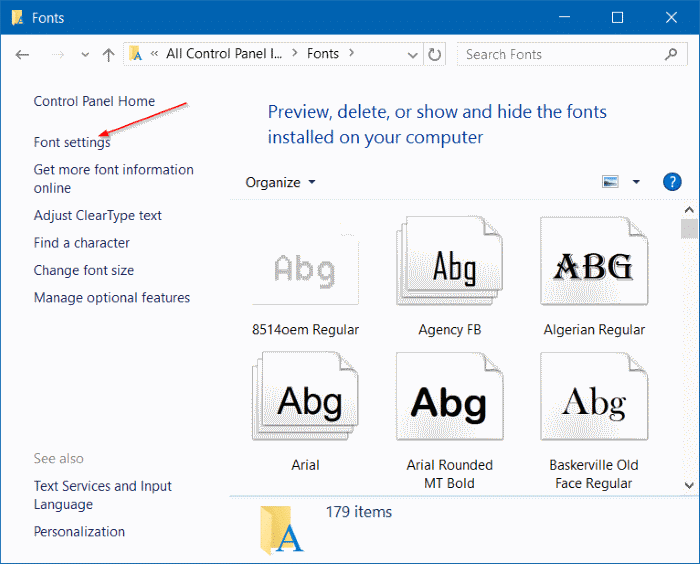
Task: Open the Organize menu
Action: click(280, 182)
